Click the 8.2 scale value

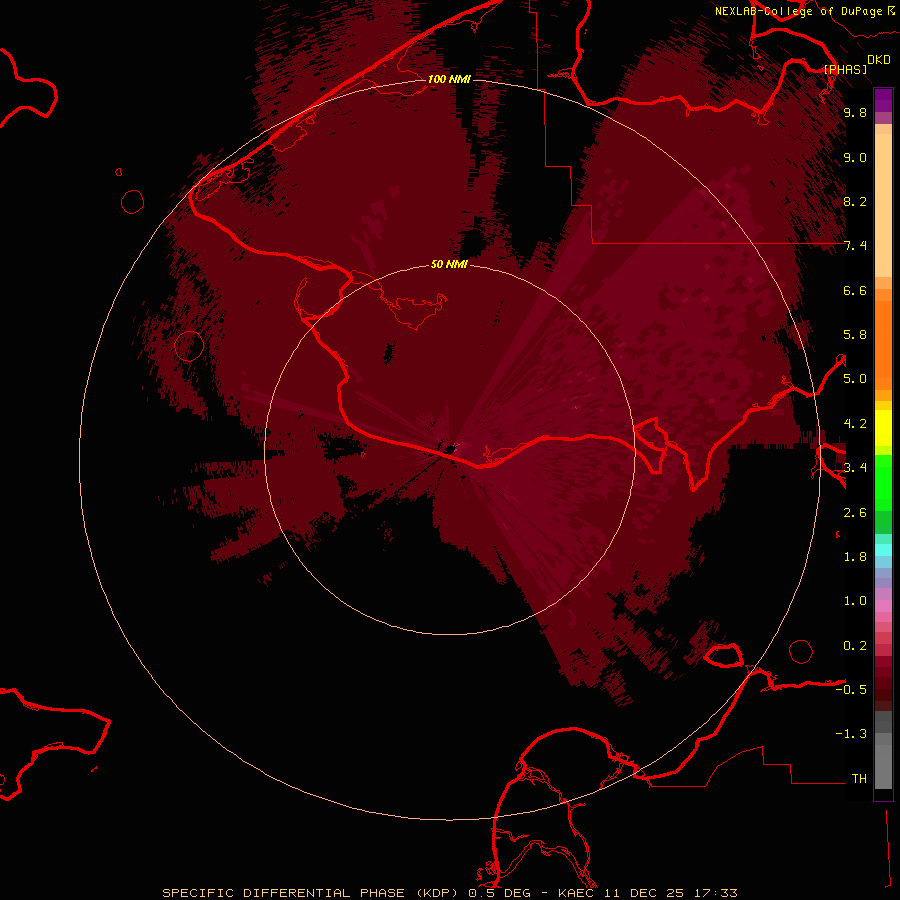click(855, 201)
